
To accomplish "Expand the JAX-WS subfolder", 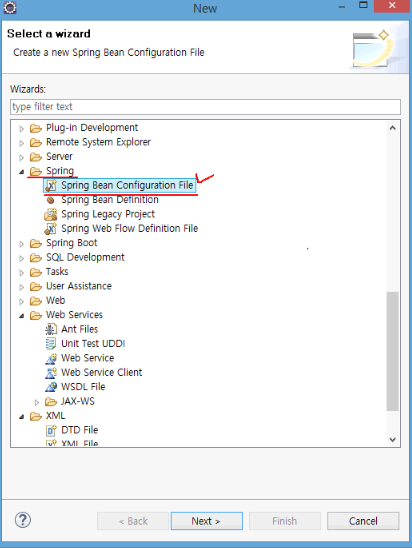I will tap(37, 402).
